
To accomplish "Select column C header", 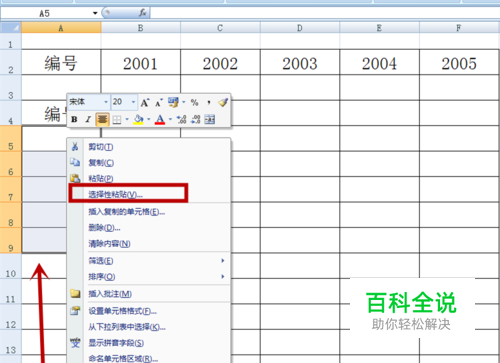I will (220, 28).
